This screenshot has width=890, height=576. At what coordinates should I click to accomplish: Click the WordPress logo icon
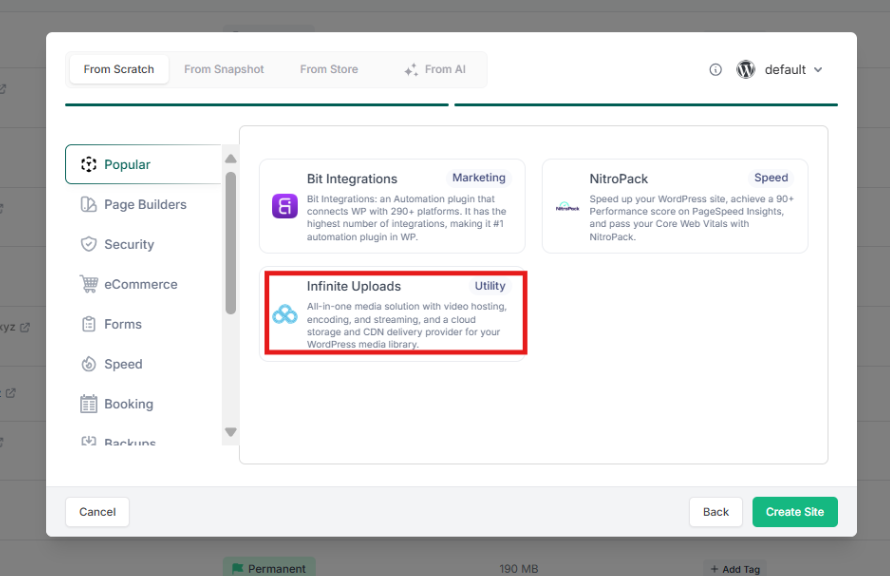(745, 69)
